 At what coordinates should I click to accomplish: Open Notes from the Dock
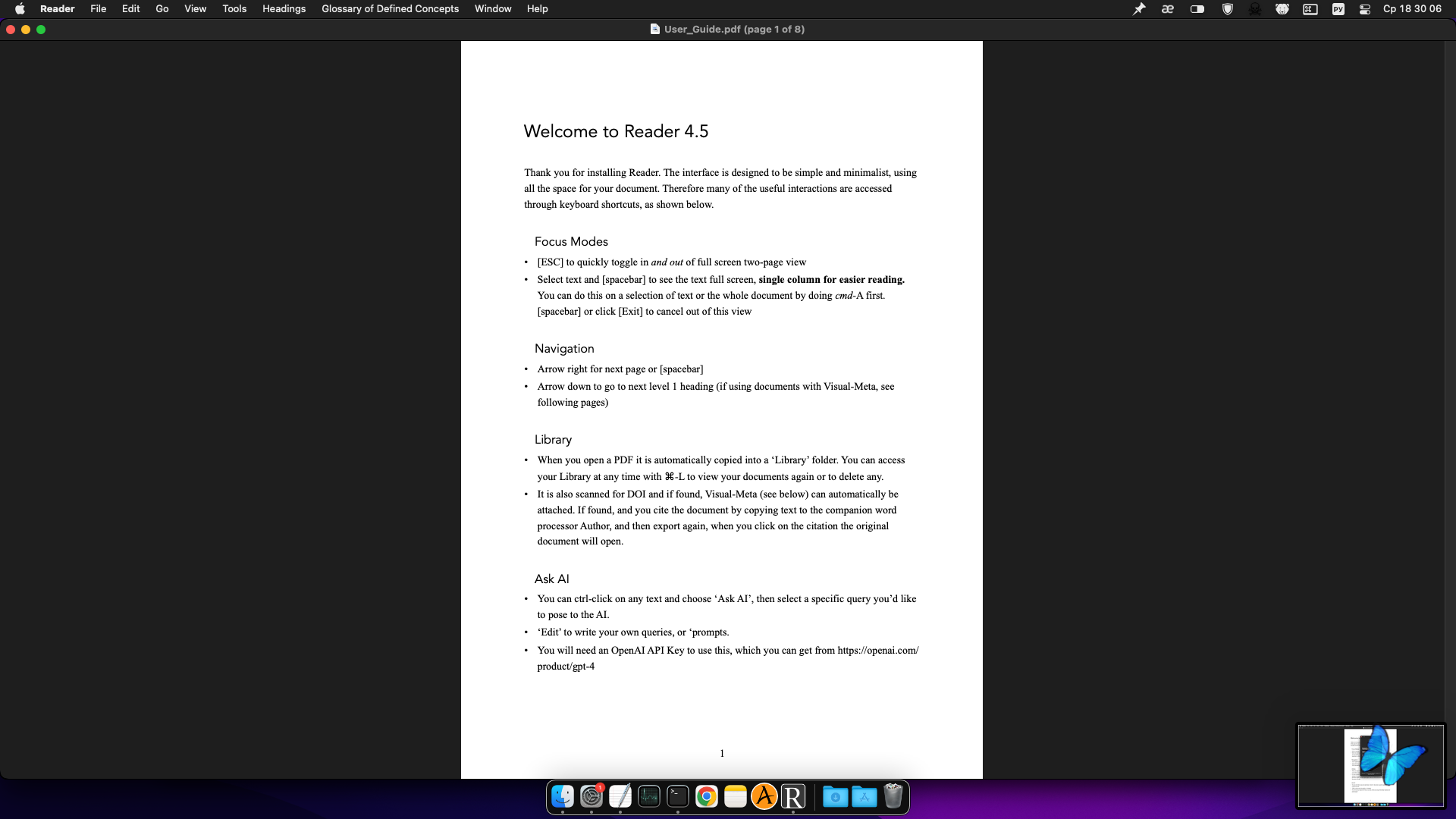pyautogui.click(x=736, y=796)
